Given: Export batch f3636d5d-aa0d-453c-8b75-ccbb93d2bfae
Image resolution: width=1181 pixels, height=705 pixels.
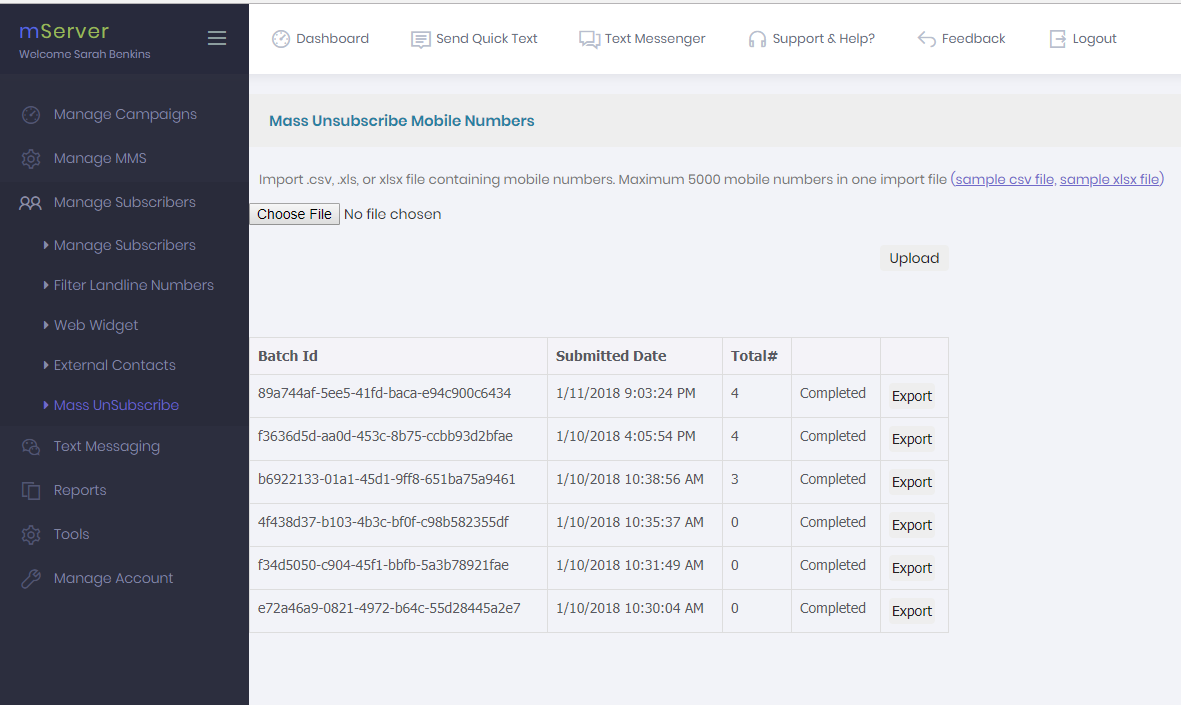Looking at the screenshot, I should pos(911,439).
